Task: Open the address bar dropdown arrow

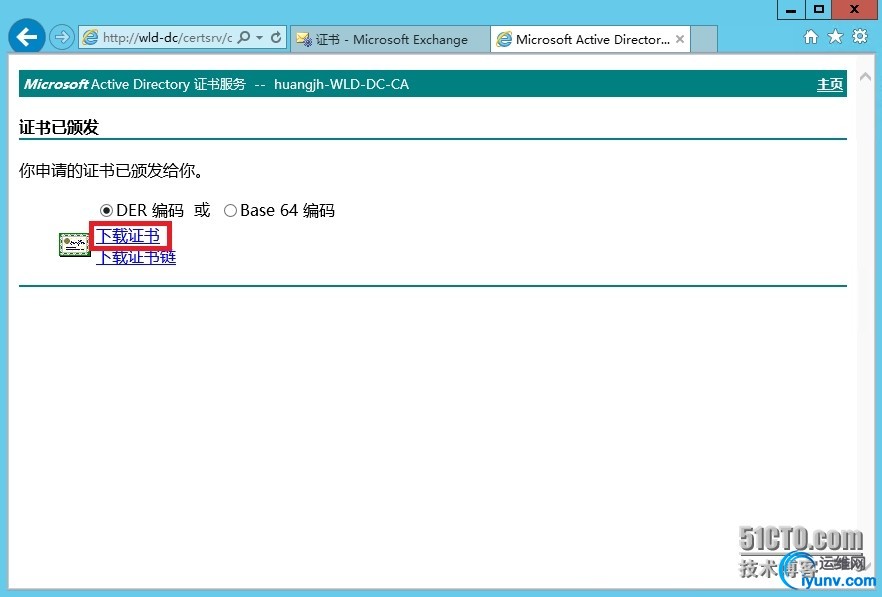Action: click(x=259, y=38)
